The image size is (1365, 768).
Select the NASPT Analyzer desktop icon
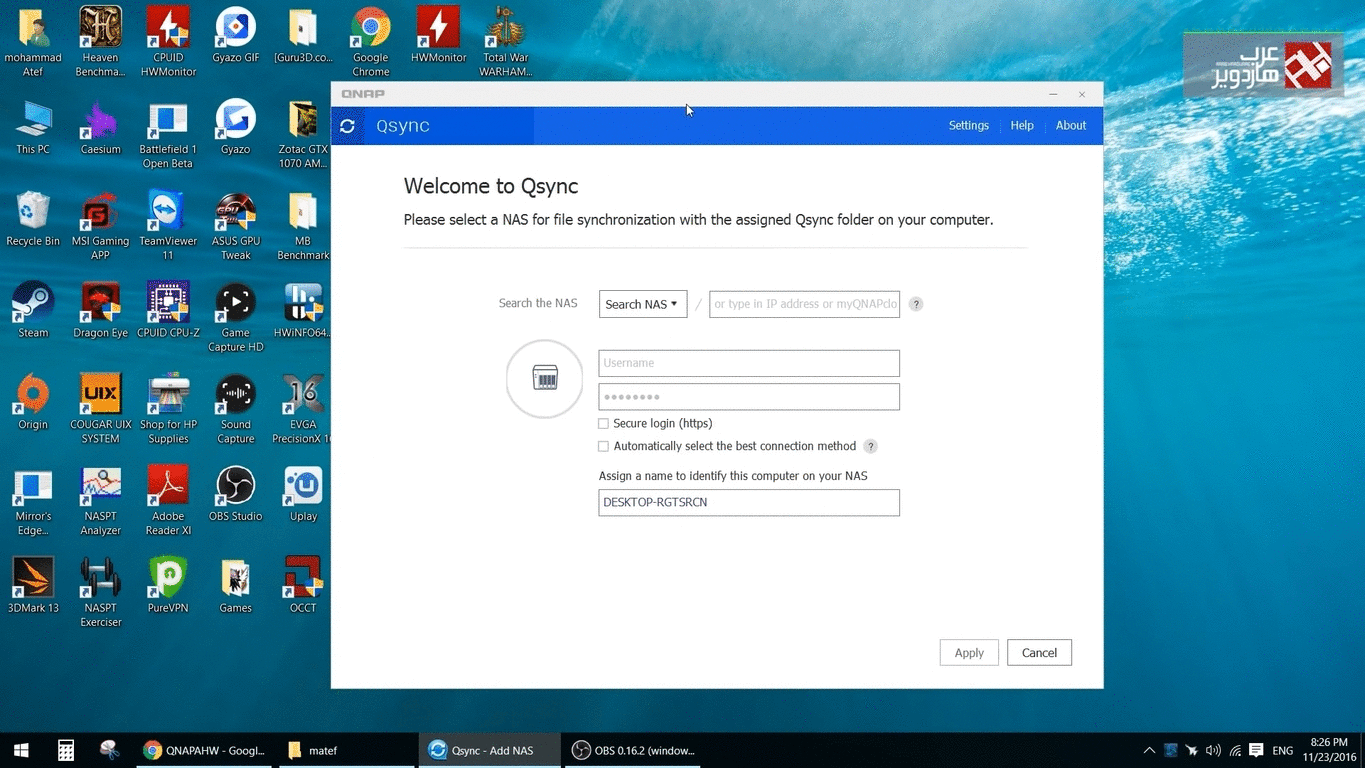100,501
